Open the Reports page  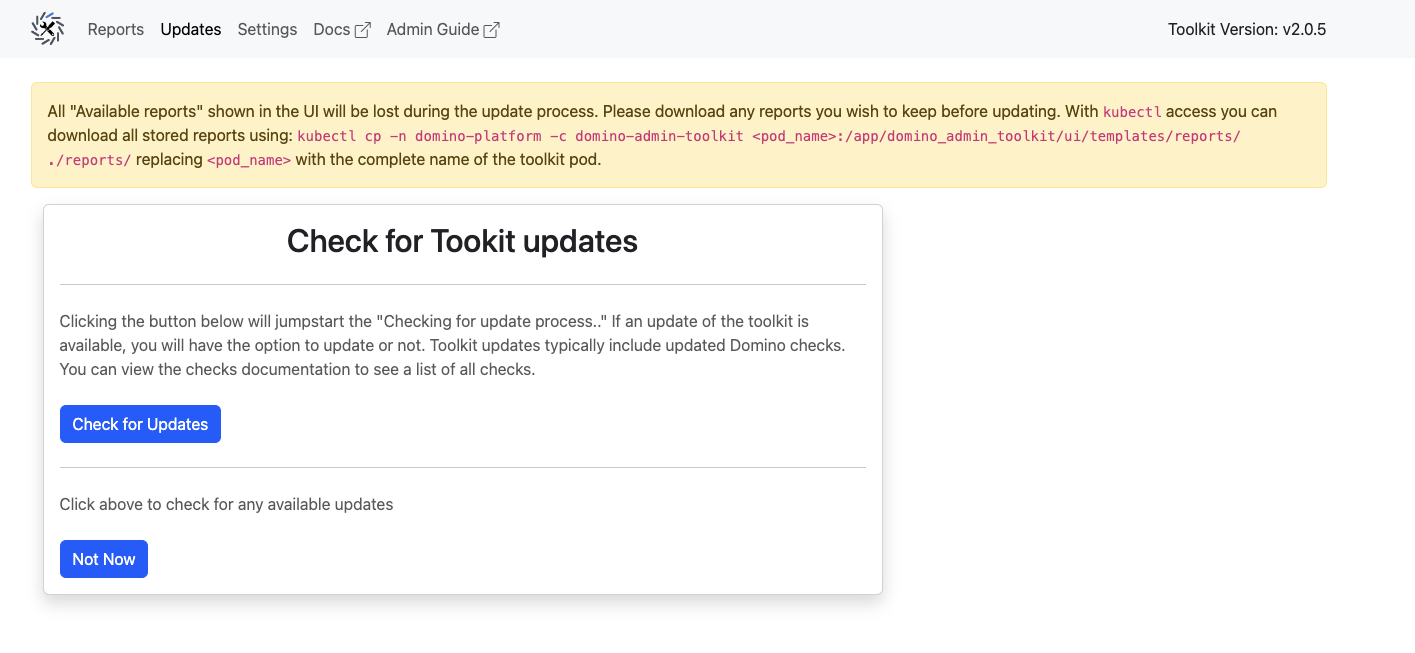coord(116,29)
